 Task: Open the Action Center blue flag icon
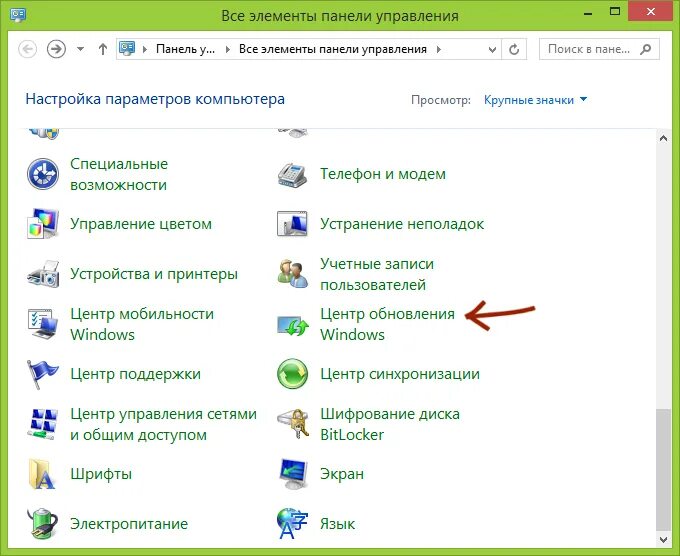pos(42,374)
